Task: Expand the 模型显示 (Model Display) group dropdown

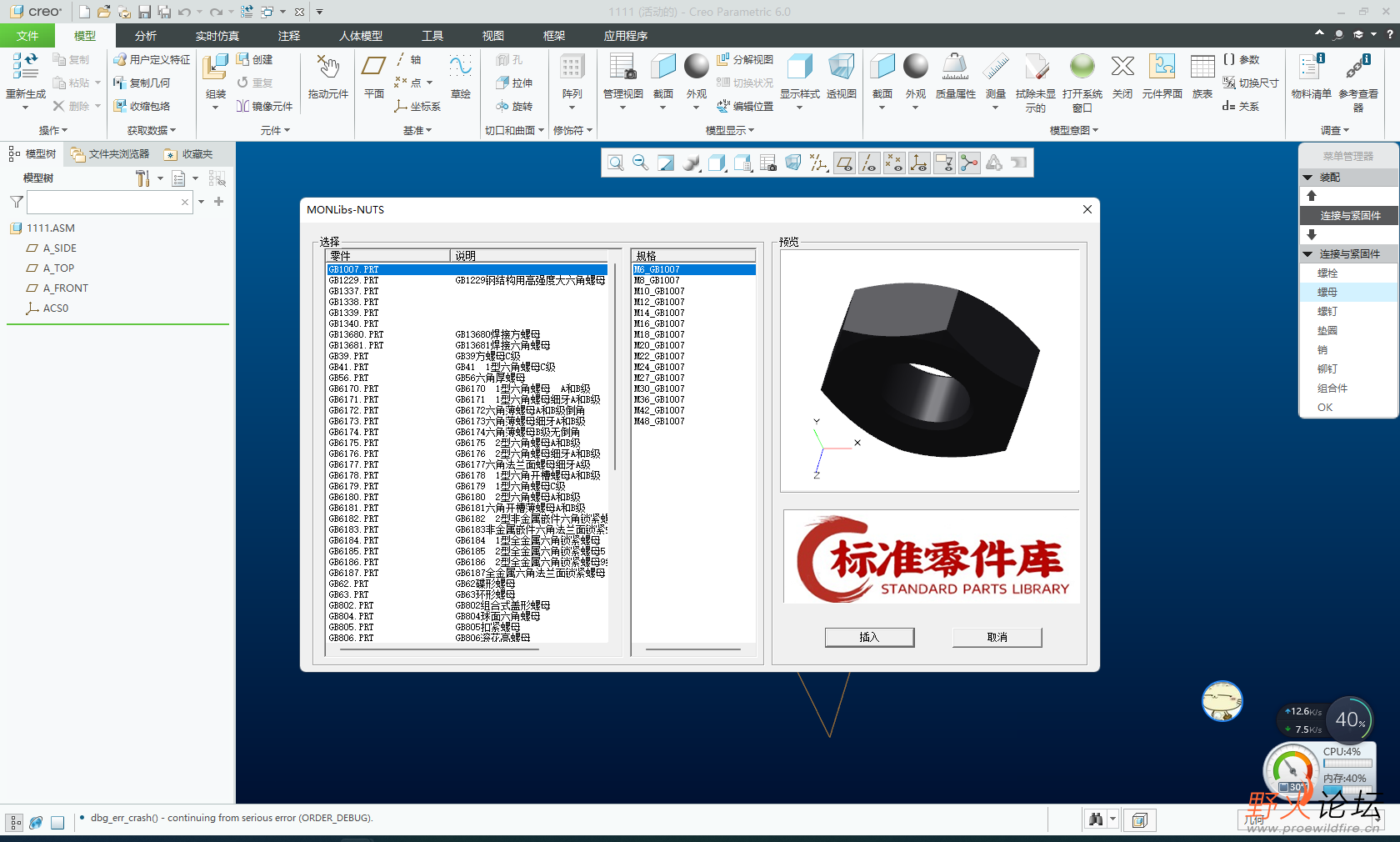Action: pyautogui.click(x=730, y=130)
